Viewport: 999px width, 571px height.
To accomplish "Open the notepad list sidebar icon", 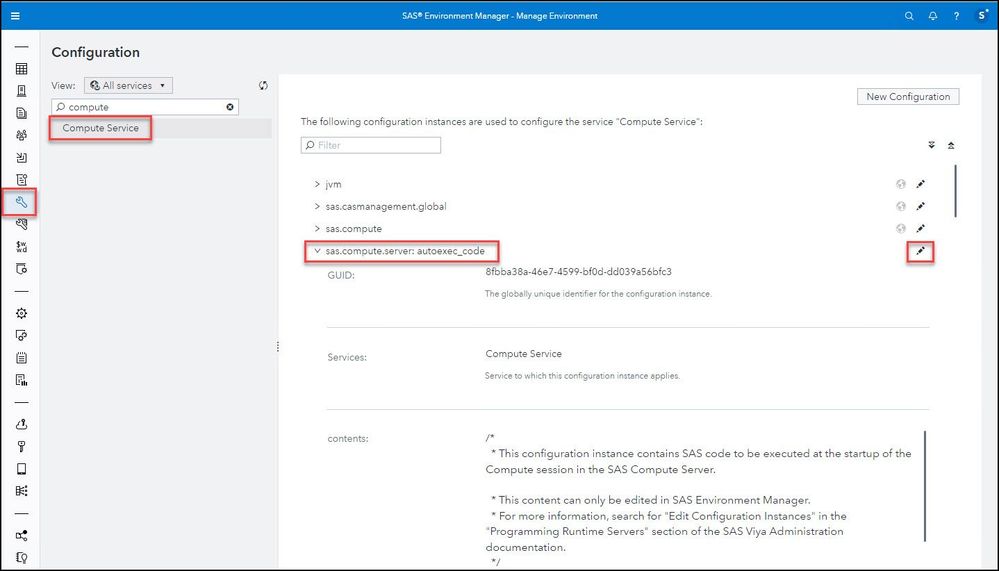I will tap(21, 358).
